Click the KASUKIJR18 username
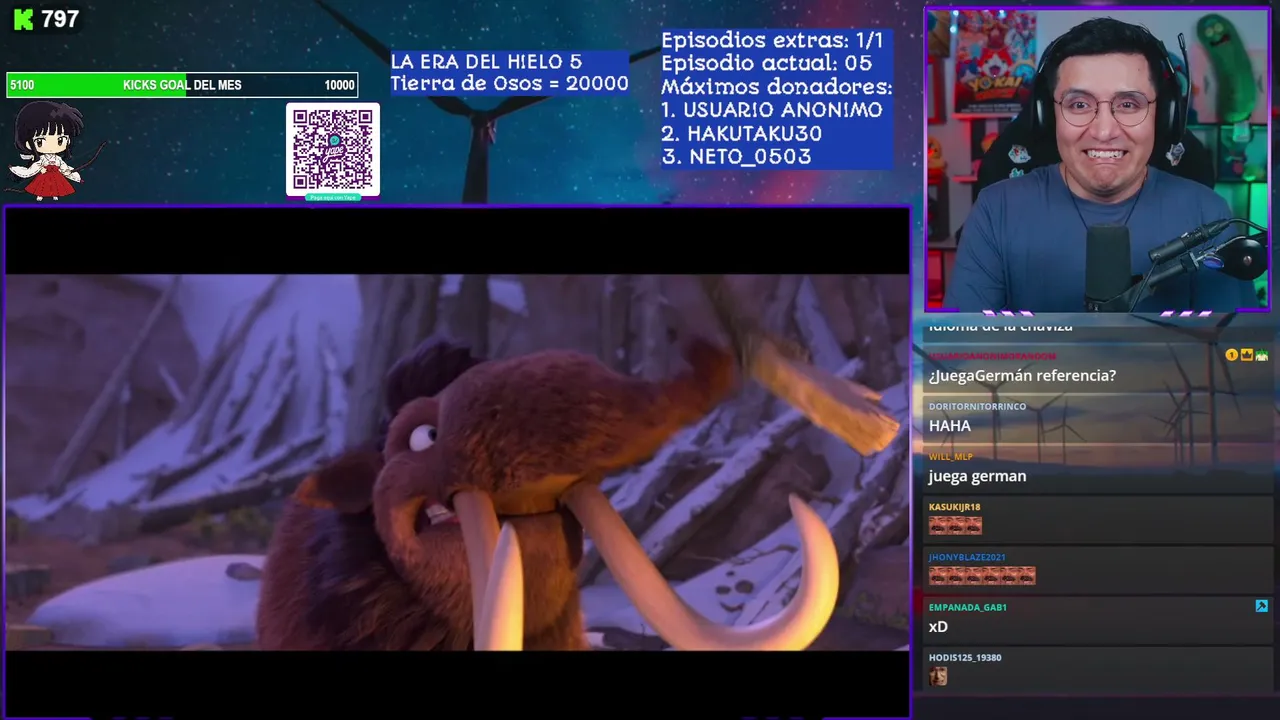Viewport: 1280px width, 720px height. coord(954,507)
